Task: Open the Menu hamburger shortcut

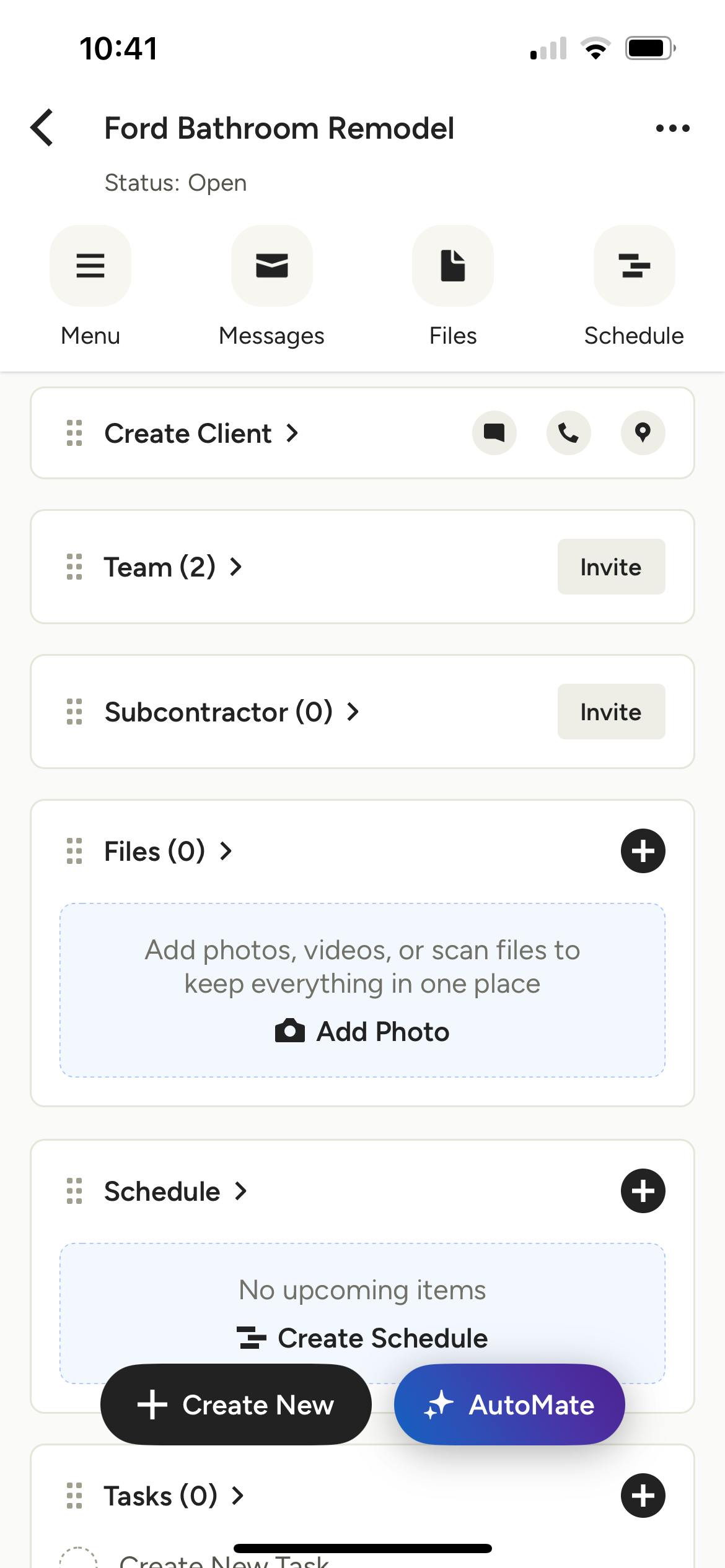Action: pos(90,266)
